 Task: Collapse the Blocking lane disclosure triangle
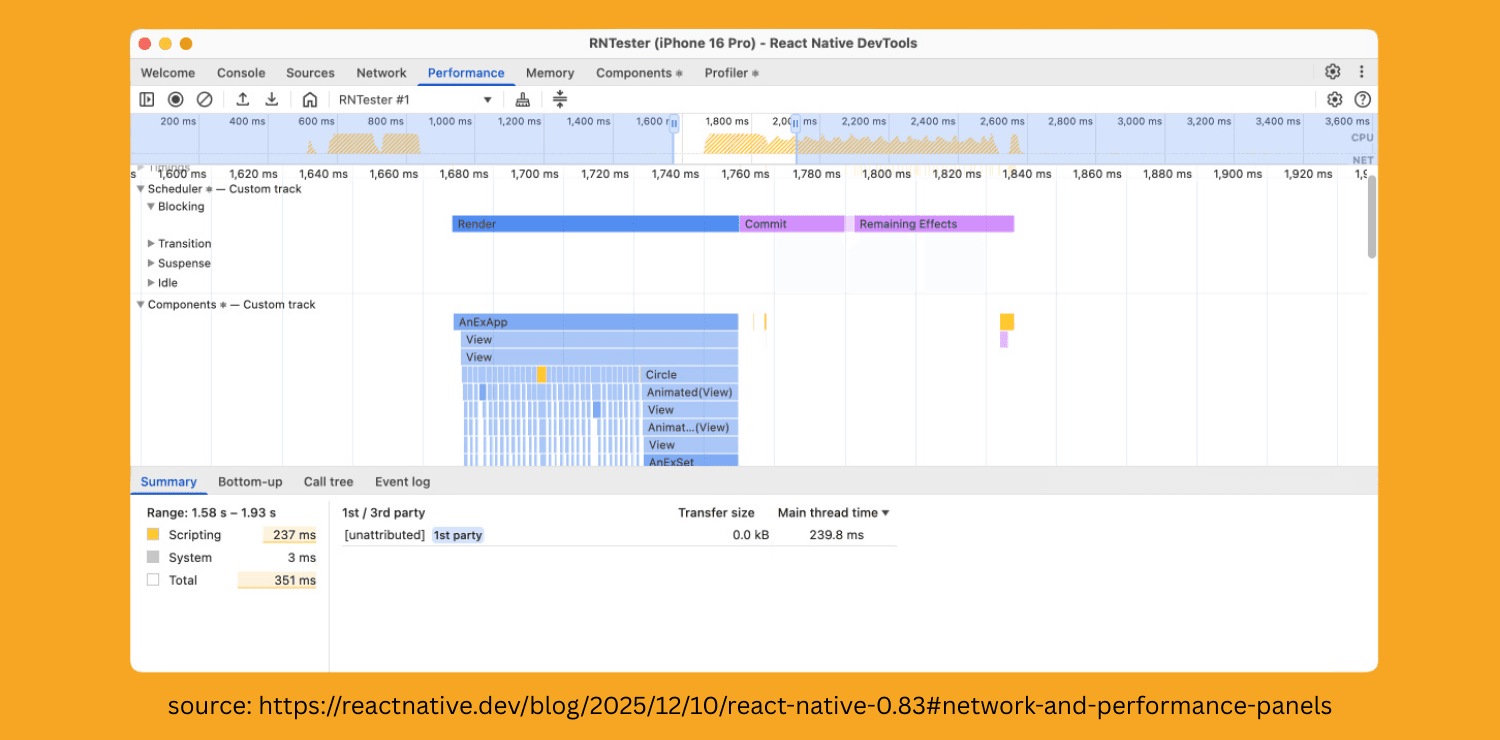(150, 206)
